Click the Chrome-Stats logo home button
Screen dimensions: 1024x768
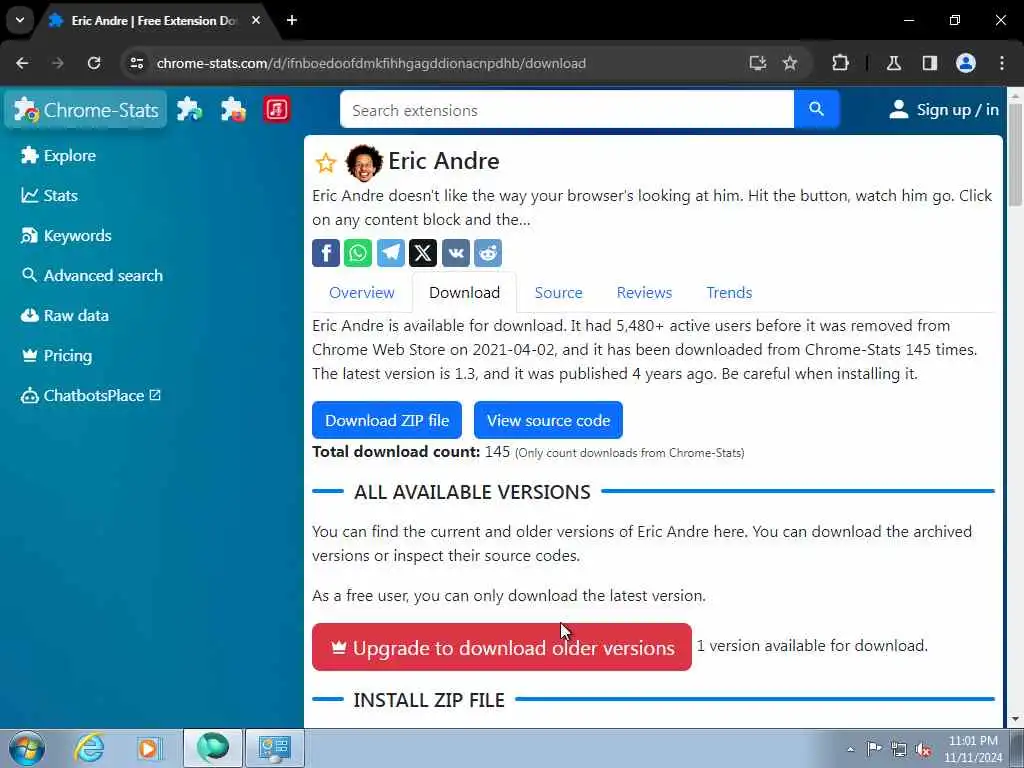pos(86,110)
